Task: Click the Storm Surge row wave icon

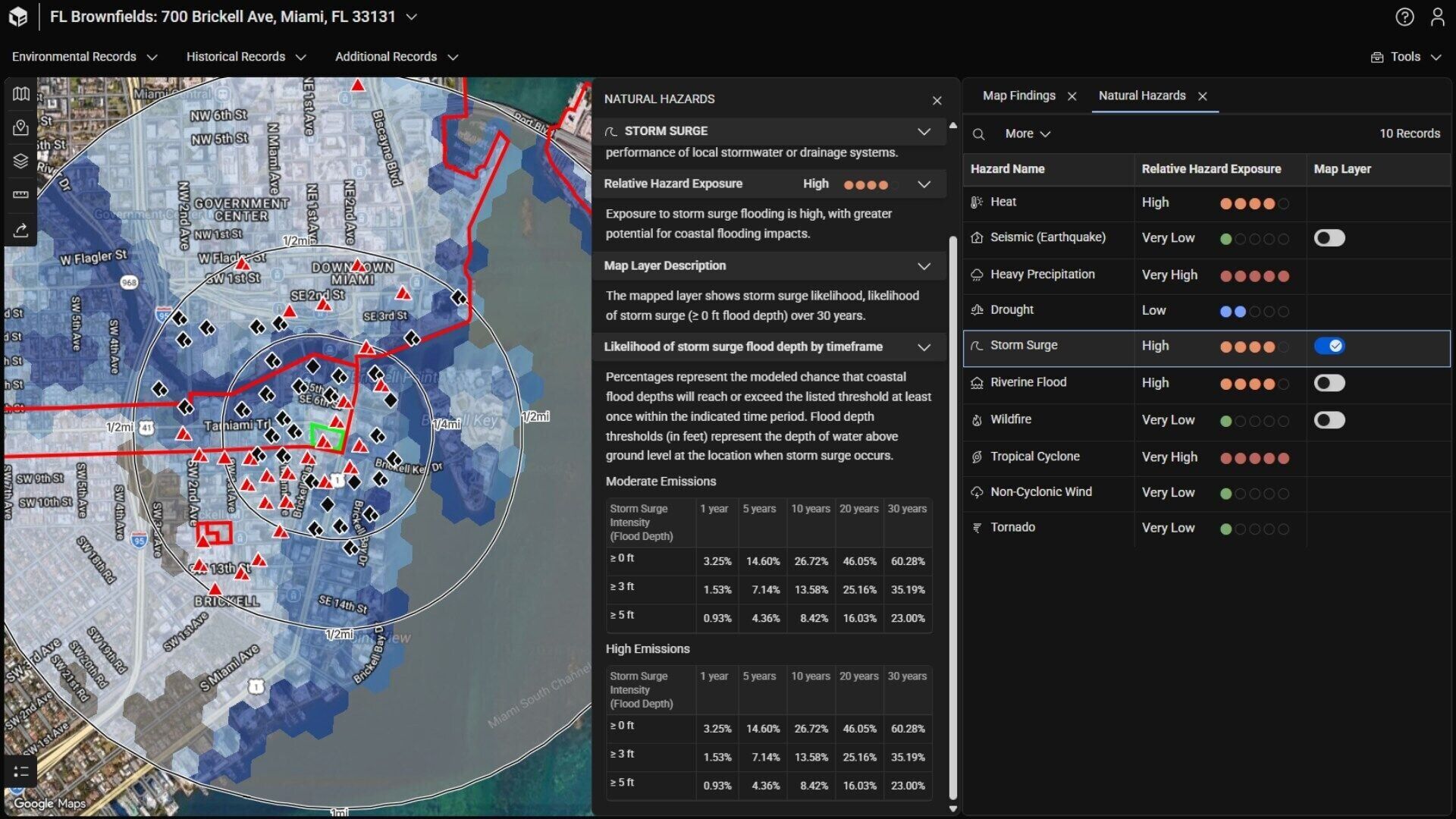Action: tap(977, 346)
